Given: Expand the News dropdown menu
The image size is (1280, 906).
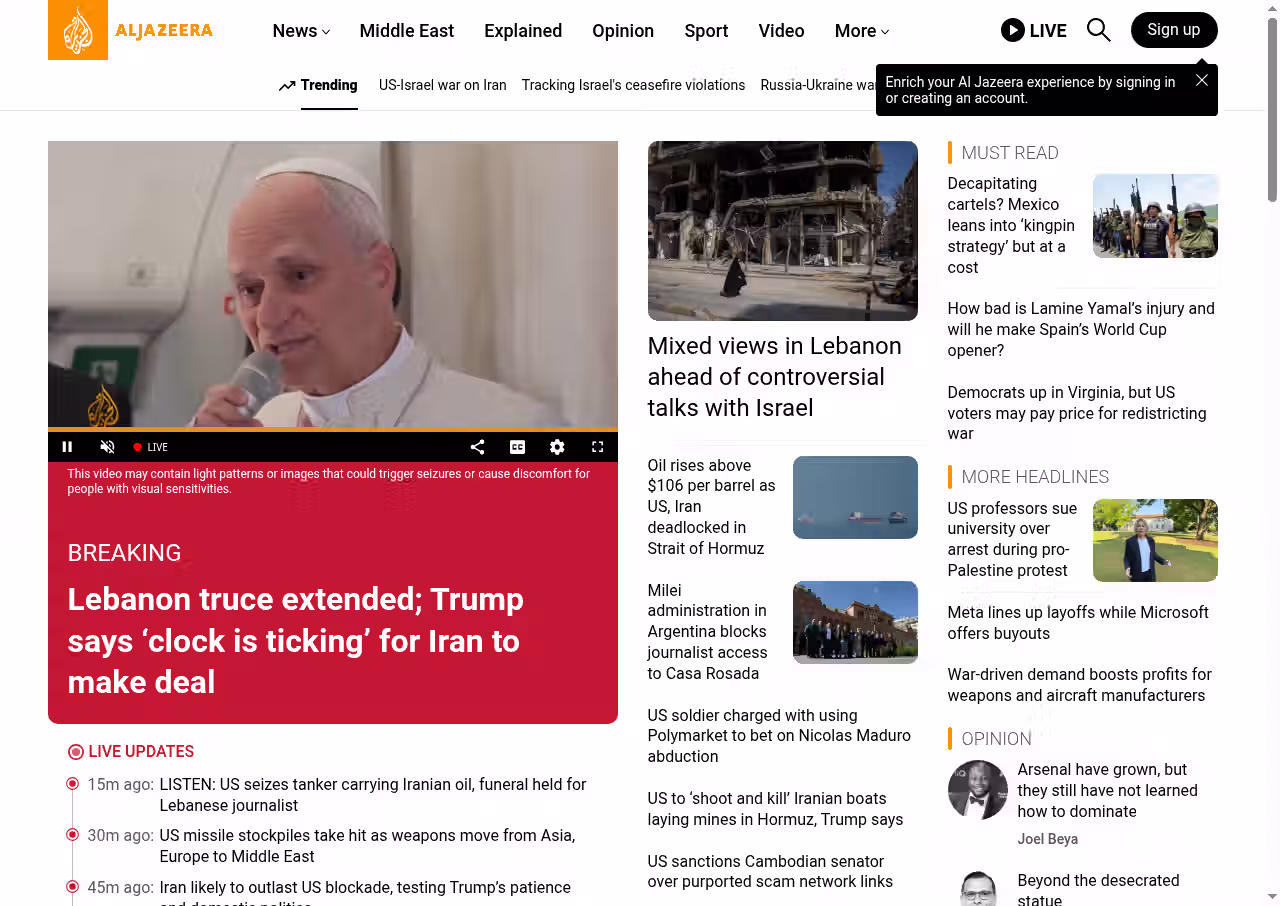Looking at the screenshot, I should click(301, 31).
